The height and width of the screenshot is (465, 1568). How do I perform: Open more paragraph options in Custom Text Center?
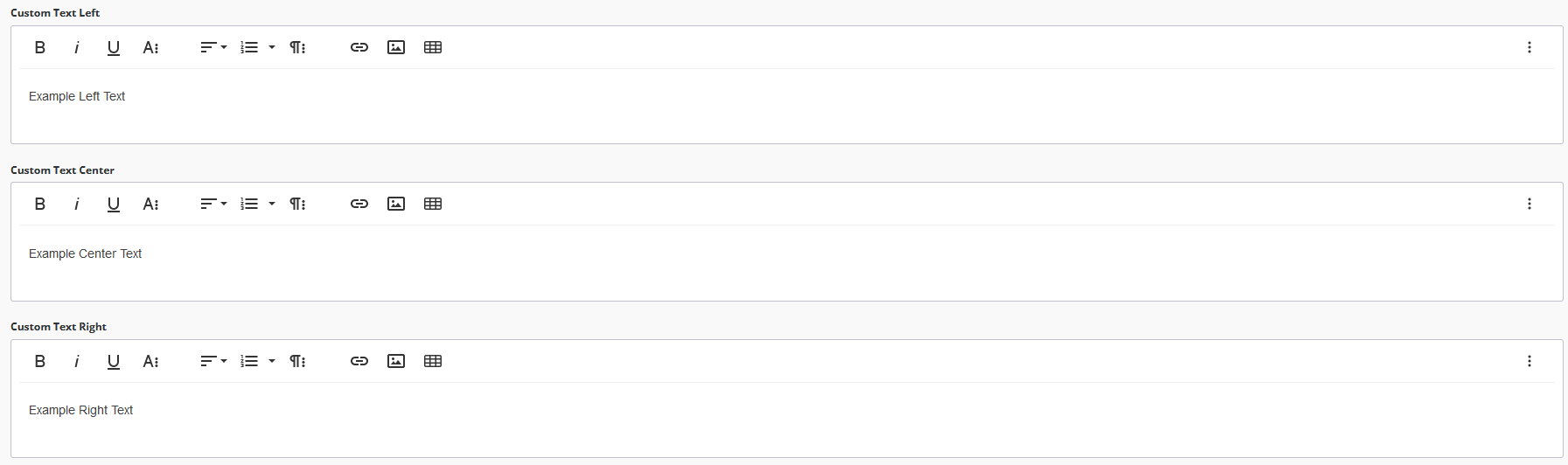point(297,204)
